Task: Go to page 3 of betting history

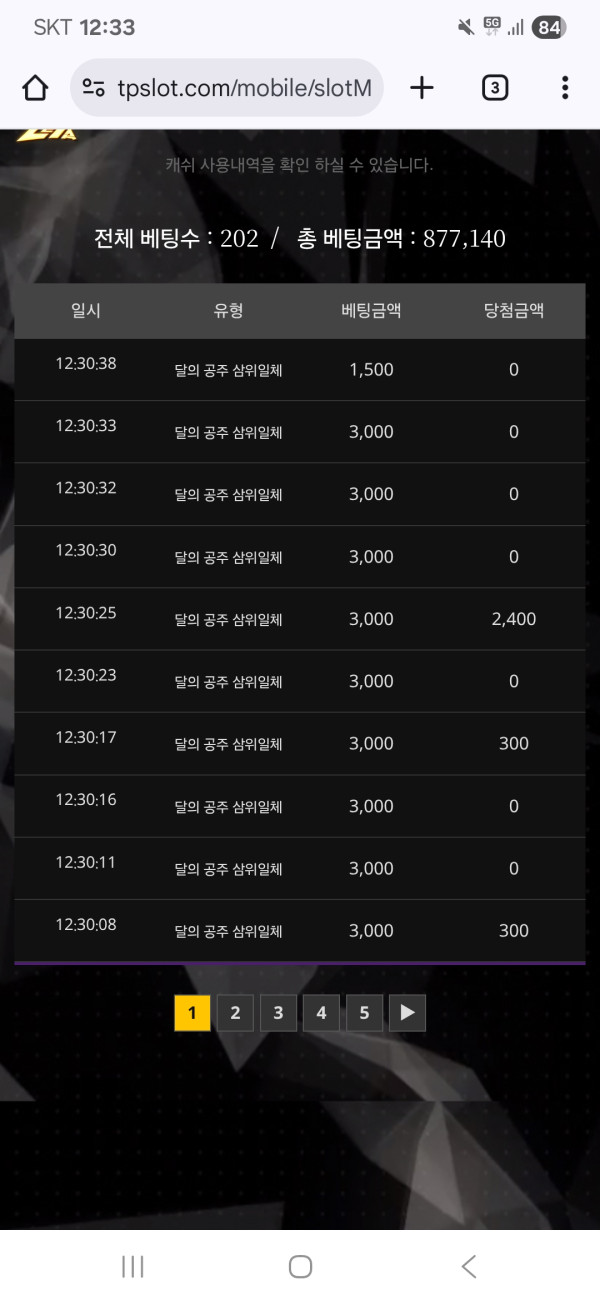Action: point(278,1013)
